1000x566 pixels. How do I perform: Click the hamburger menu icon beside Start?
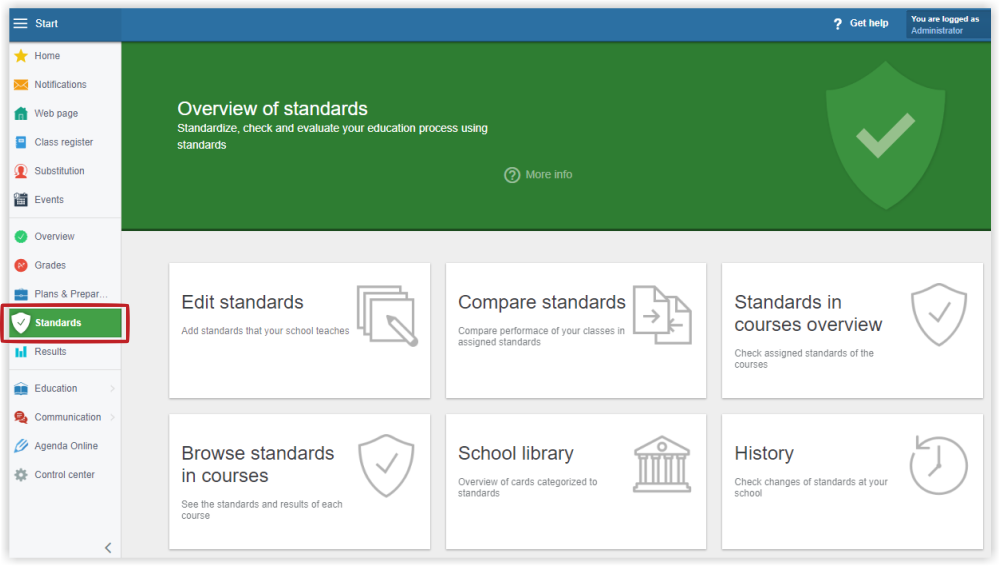click(20, 24)
